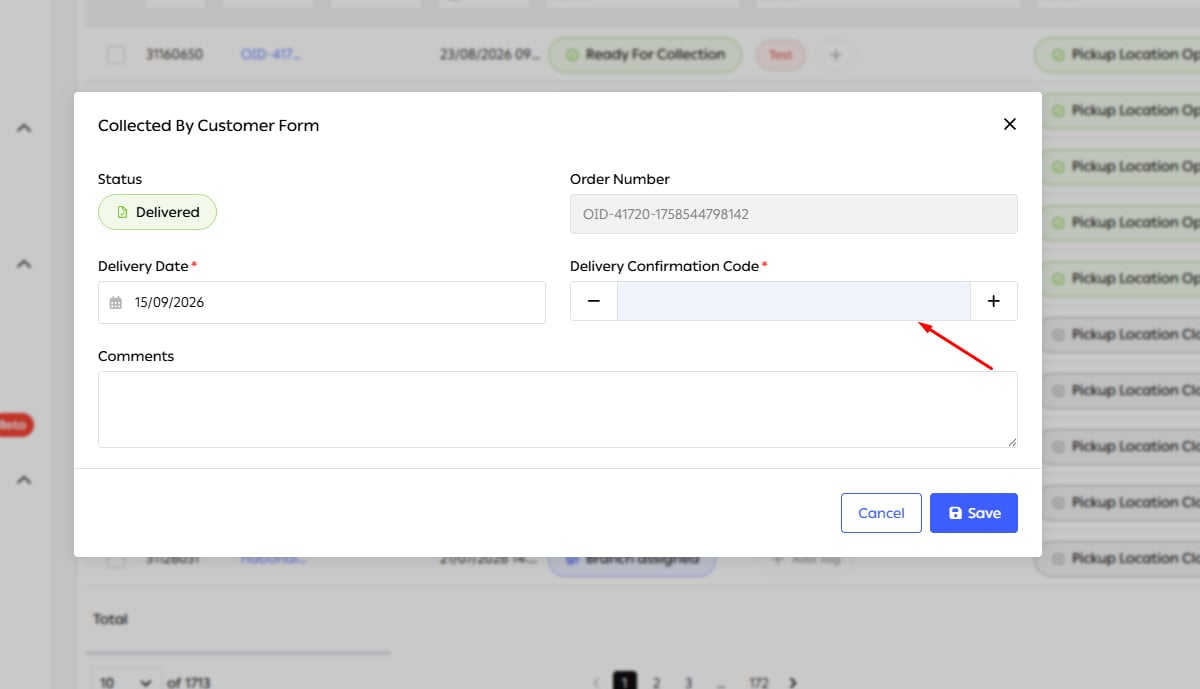Go to the next page with the arrow
The width and height of the screenshot is (1200, 689).
[793, 682]
